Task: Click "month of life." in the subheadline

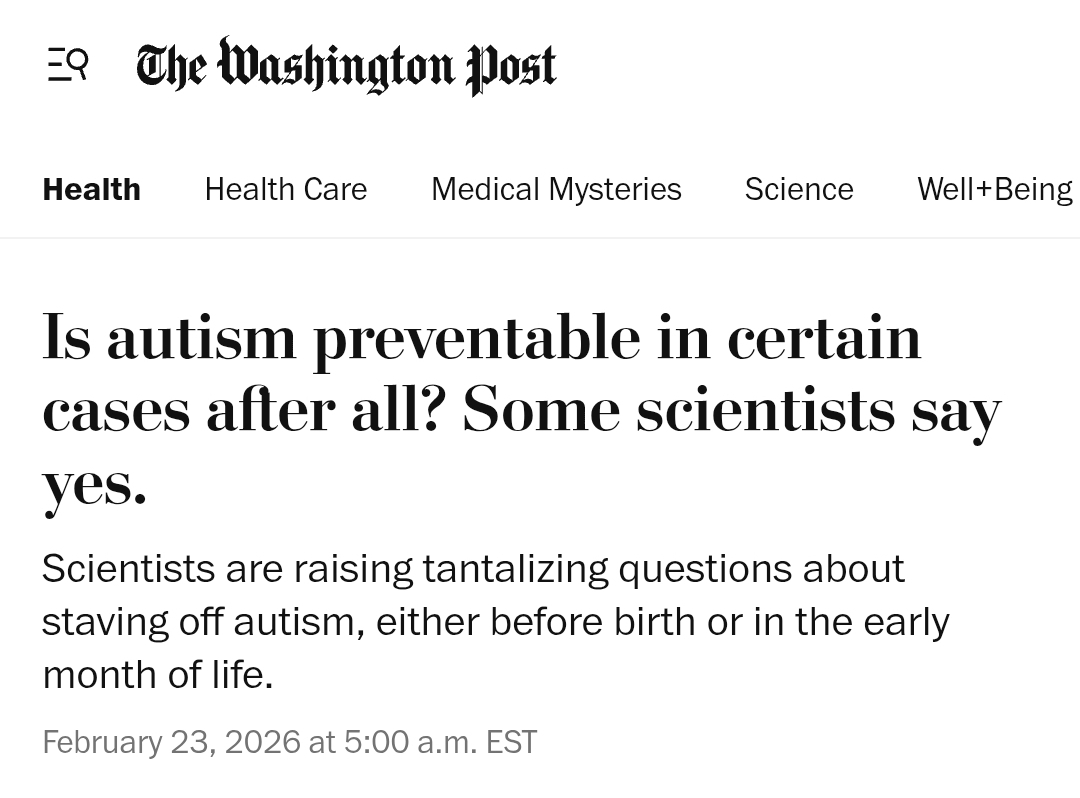Action: 157,675
